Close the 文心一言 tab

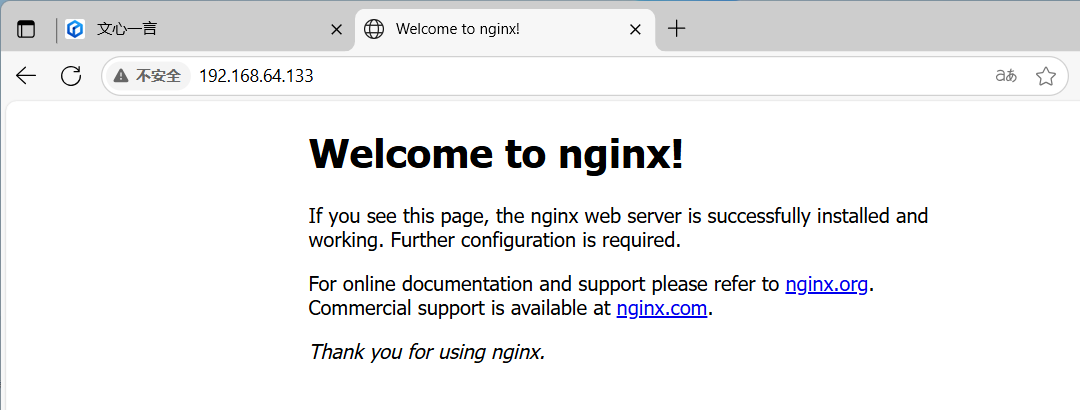click(336, 30)
